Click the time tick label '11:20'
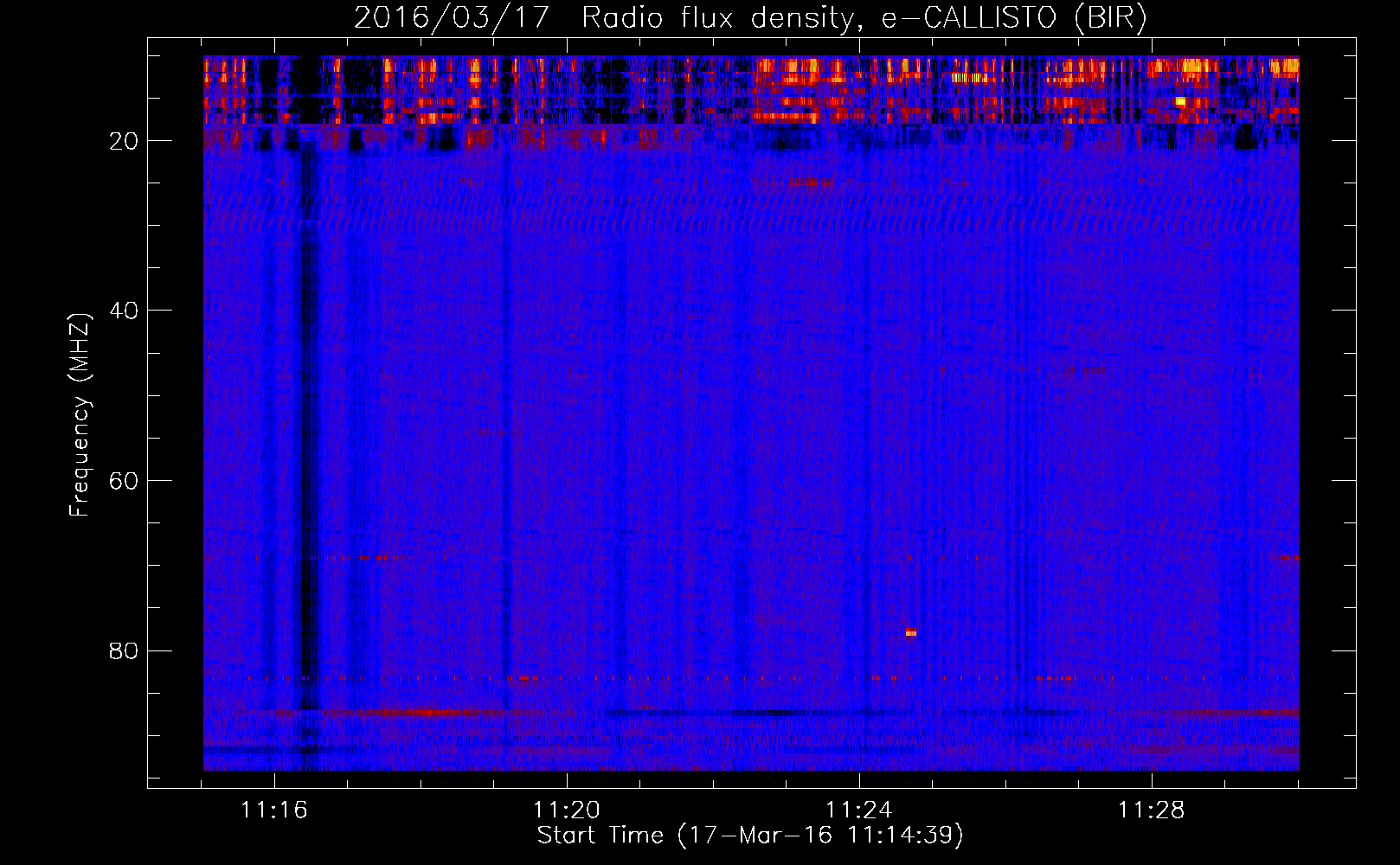1400x865 pixels. click(567, 811)
